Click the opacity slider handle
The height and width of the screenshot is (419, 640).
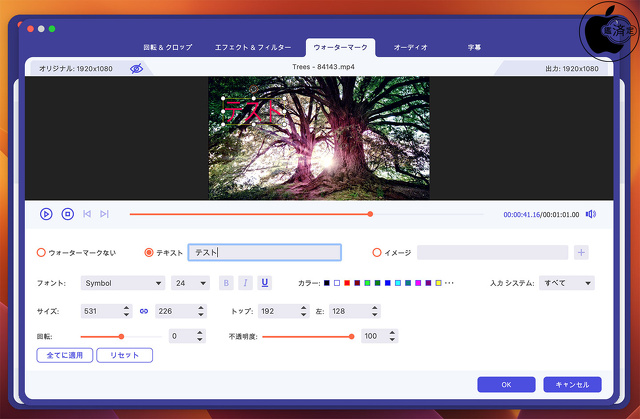click(351, 337)
